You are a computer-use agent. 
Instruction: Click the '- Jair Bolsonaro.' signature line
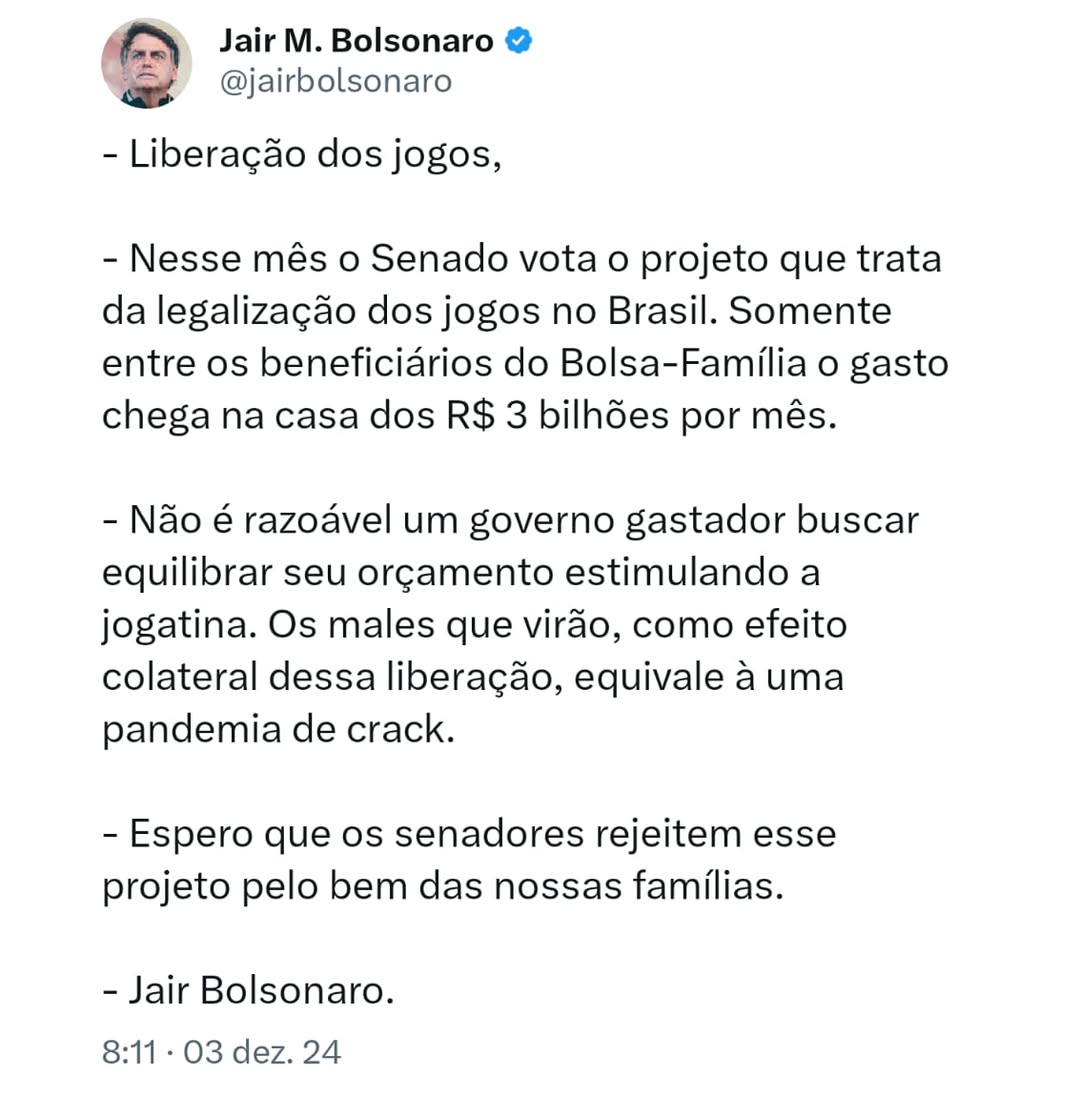pos(248,990)
